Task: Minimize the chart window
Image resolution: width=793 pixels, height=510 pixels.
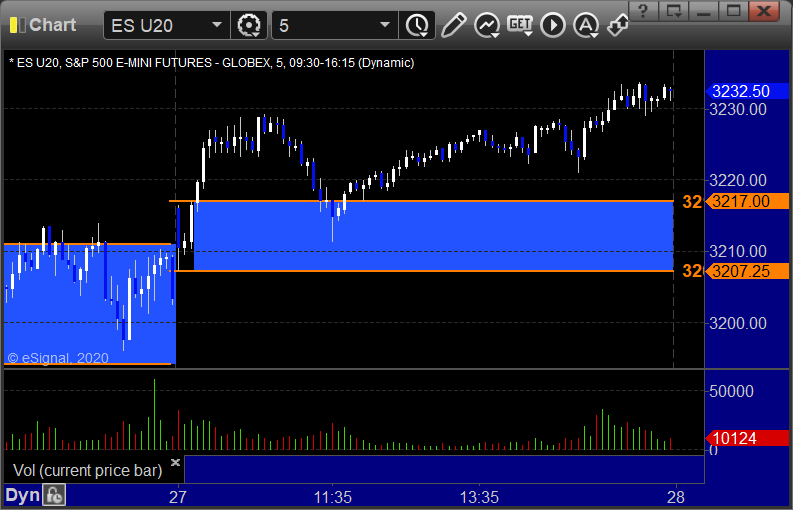Action: click(703, 11)
